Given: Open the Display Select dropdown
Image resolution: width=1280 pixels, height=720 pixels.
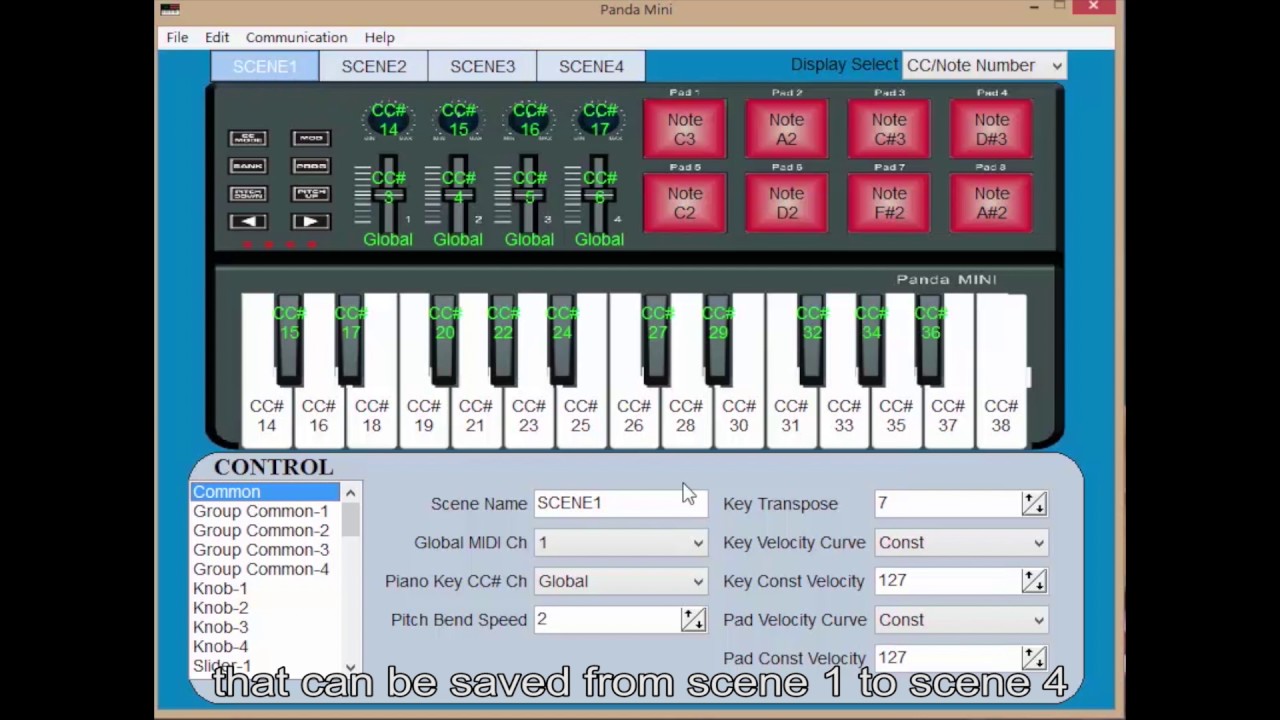Looking at the screenshot, I should [x=984, y=65].
